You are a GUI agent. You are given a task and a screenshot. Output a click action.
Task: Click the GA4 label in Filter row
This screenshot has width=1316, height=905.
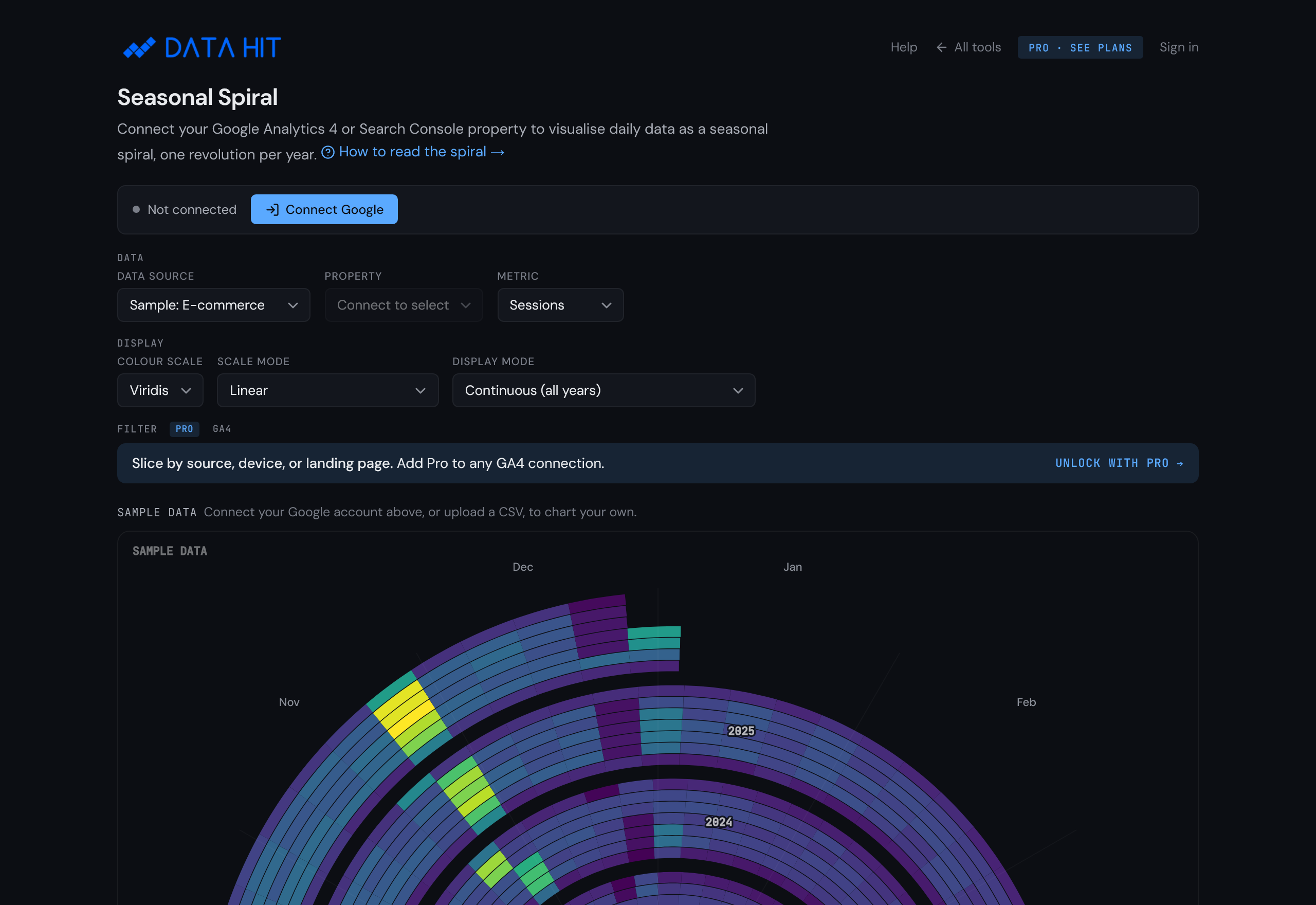pyautogui.click(x=222, y=429)
